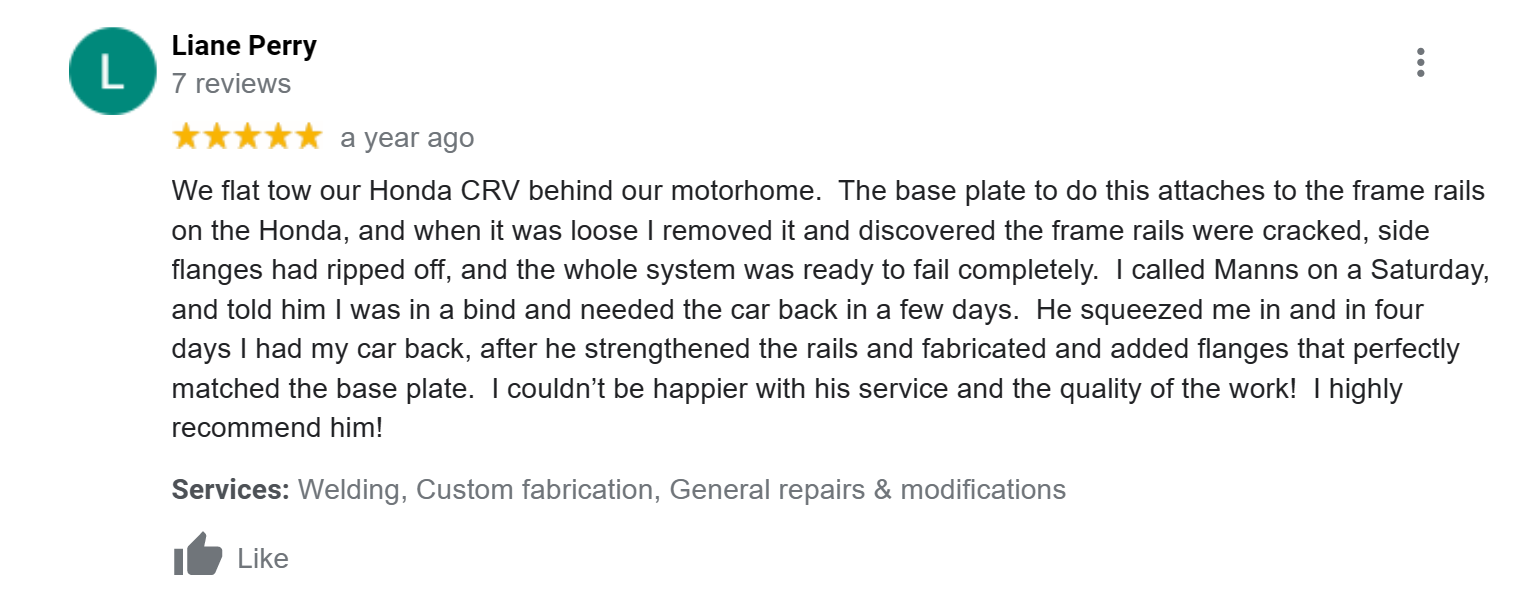1515x609 pixels.
Task: Click the final line "recommend him!"
Action: coord(277,428)
